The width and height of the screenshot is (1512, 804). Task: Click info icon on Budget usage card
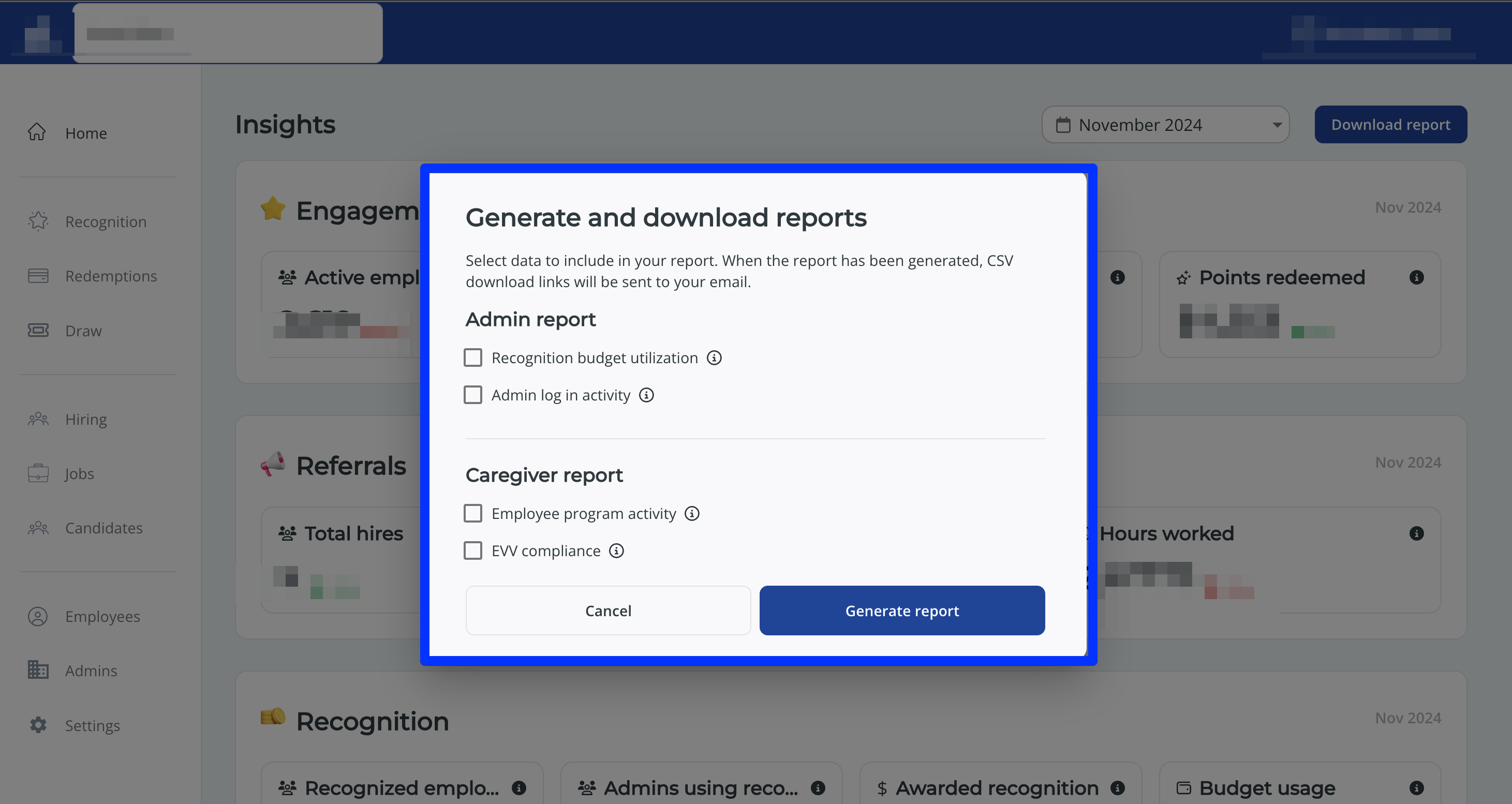(1416, 787)
